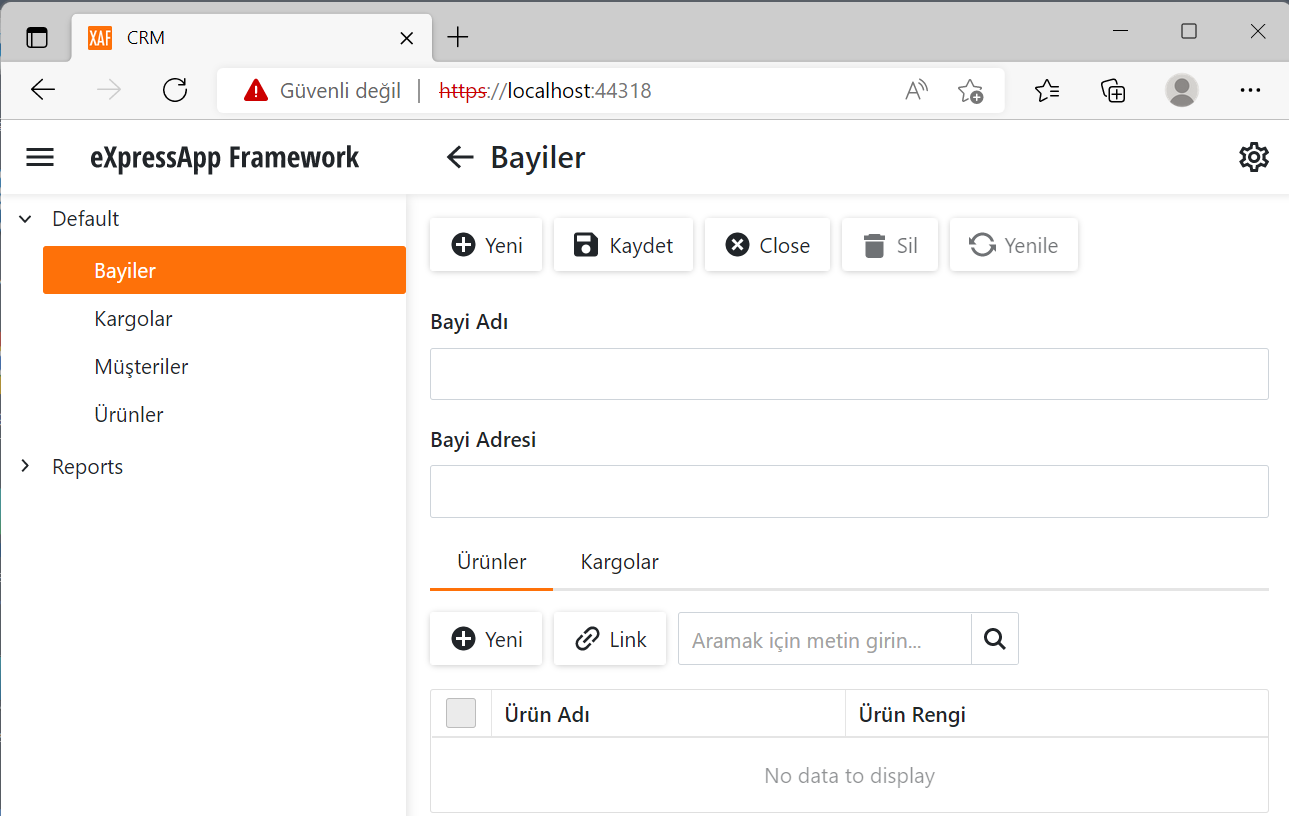Viewport: 1289px width, 816px height.
Task: Open the Müşteriler navigation item
Action: click(141, 366)
